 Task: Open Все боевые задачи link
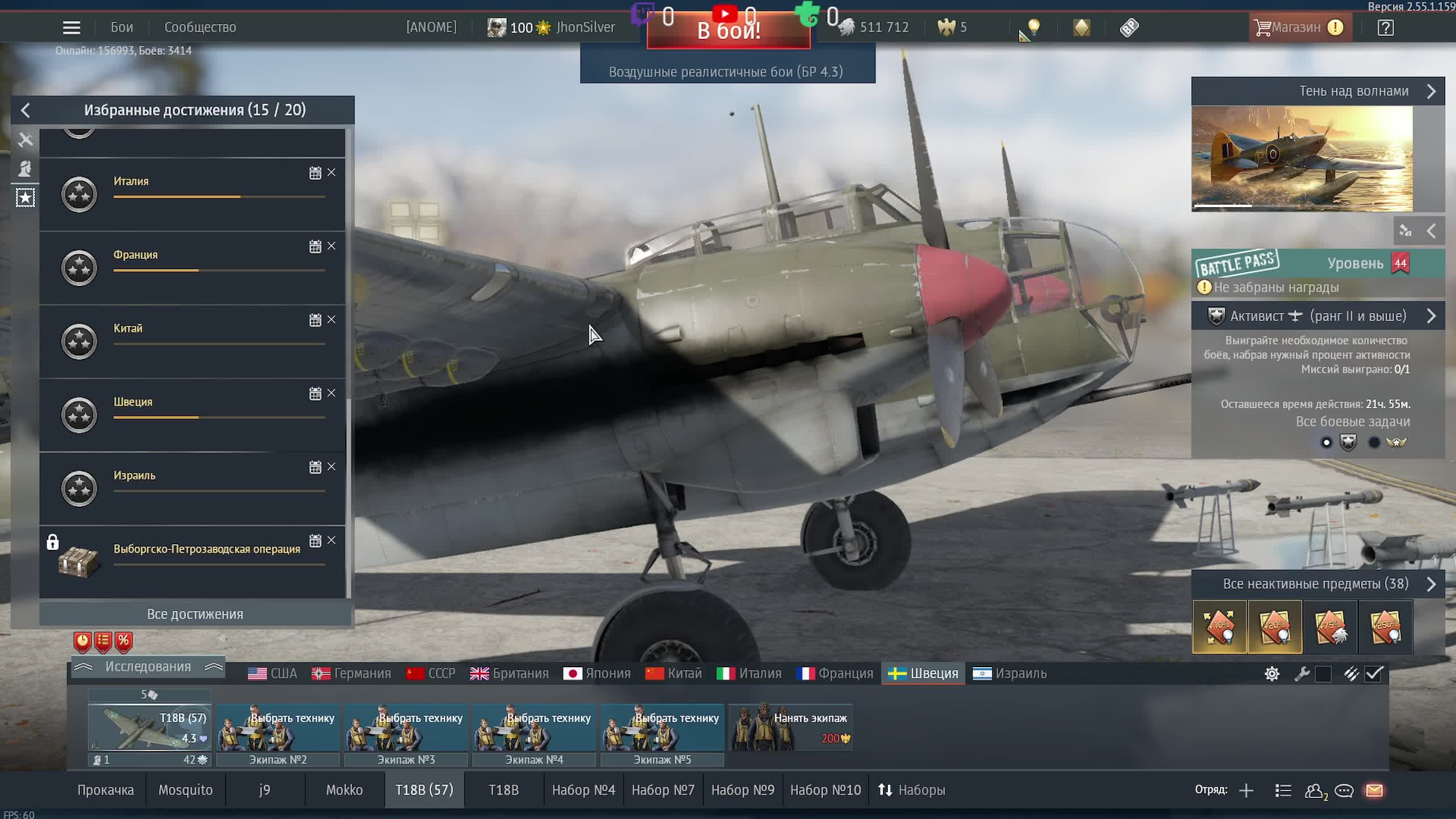coord(1352,421)
